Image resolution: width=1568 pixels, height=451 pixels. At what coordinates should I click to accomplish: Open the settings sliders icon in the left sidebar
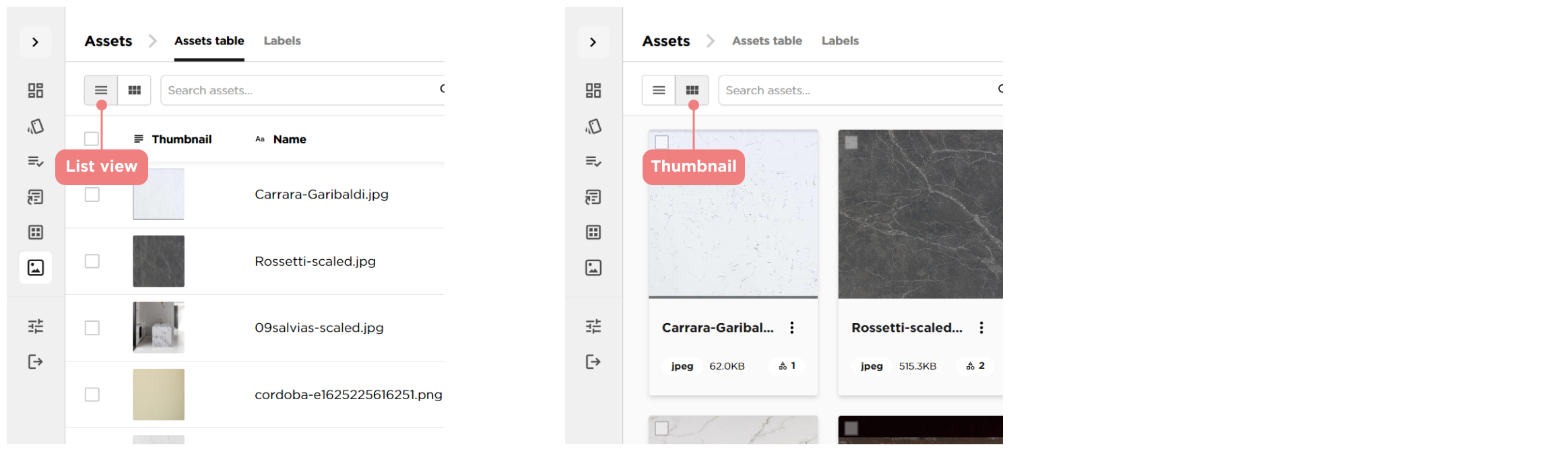[x=36, y=326]
